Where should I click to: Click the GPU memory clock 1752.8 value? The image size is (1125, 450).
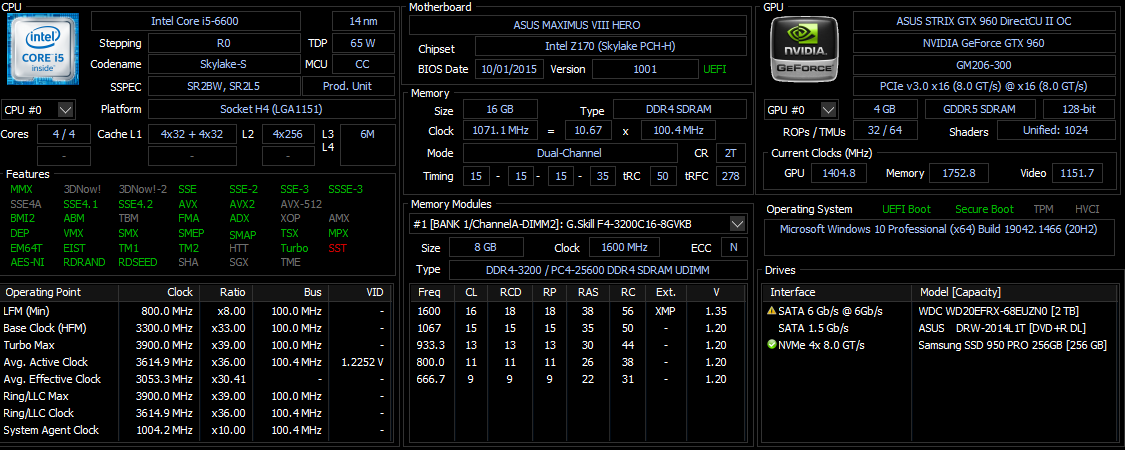click(x=959, y=173)
